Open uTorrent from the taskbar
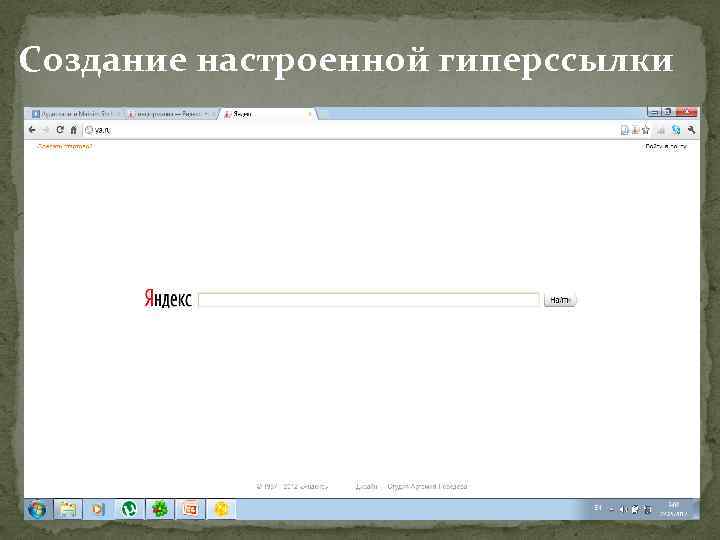The width and height of the screenshot is (720, 540). tap(129, 509)
